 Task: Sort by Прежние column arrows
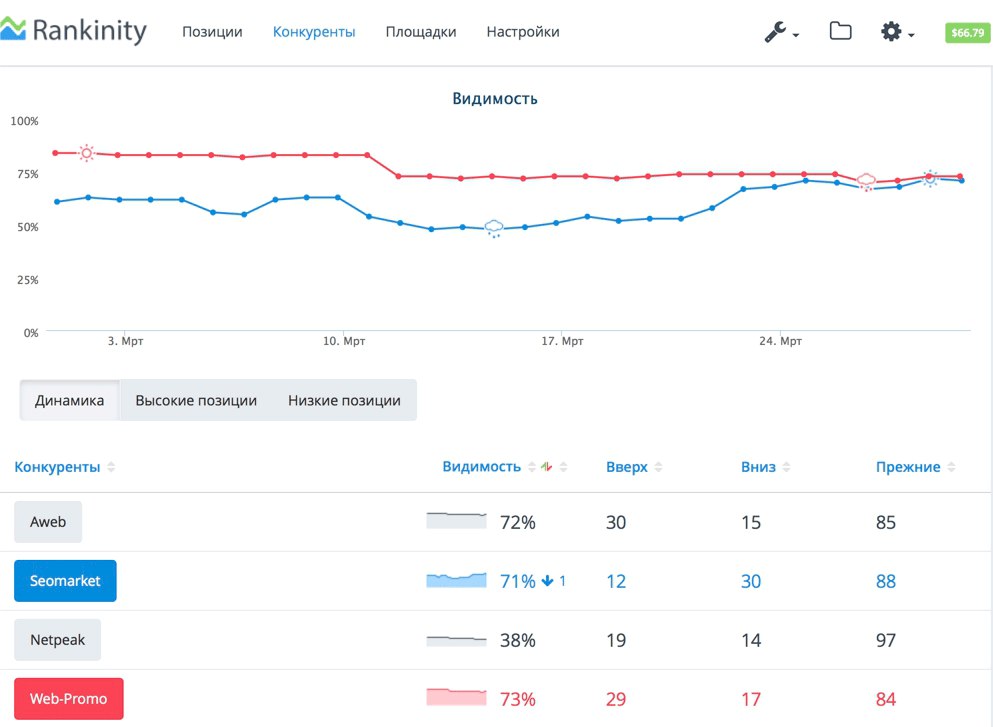[x=951, y=467]
